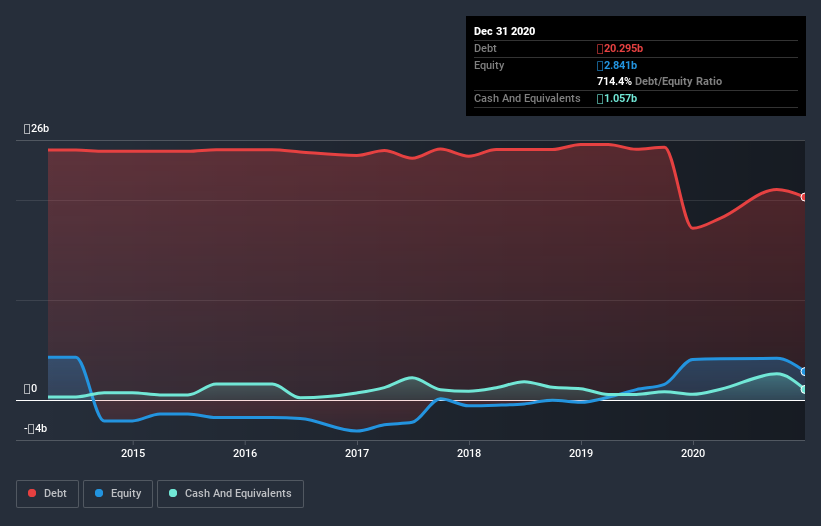The image size is (821, 526).
Task: Select the Debt endpoint marker on chart
Action: pos(804,197)
